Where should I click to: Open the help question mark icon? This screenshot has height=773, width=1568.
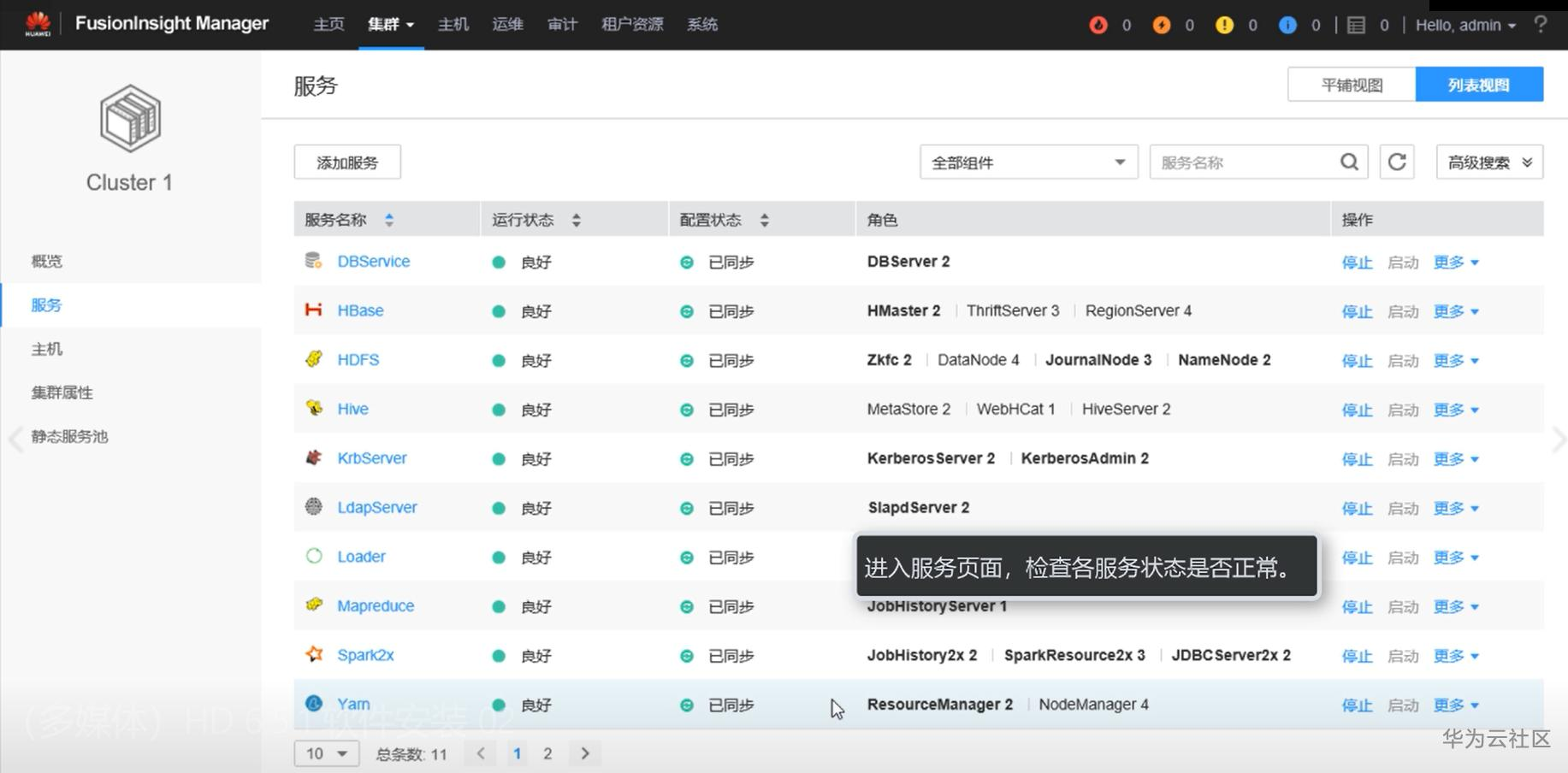point(1541,24)
